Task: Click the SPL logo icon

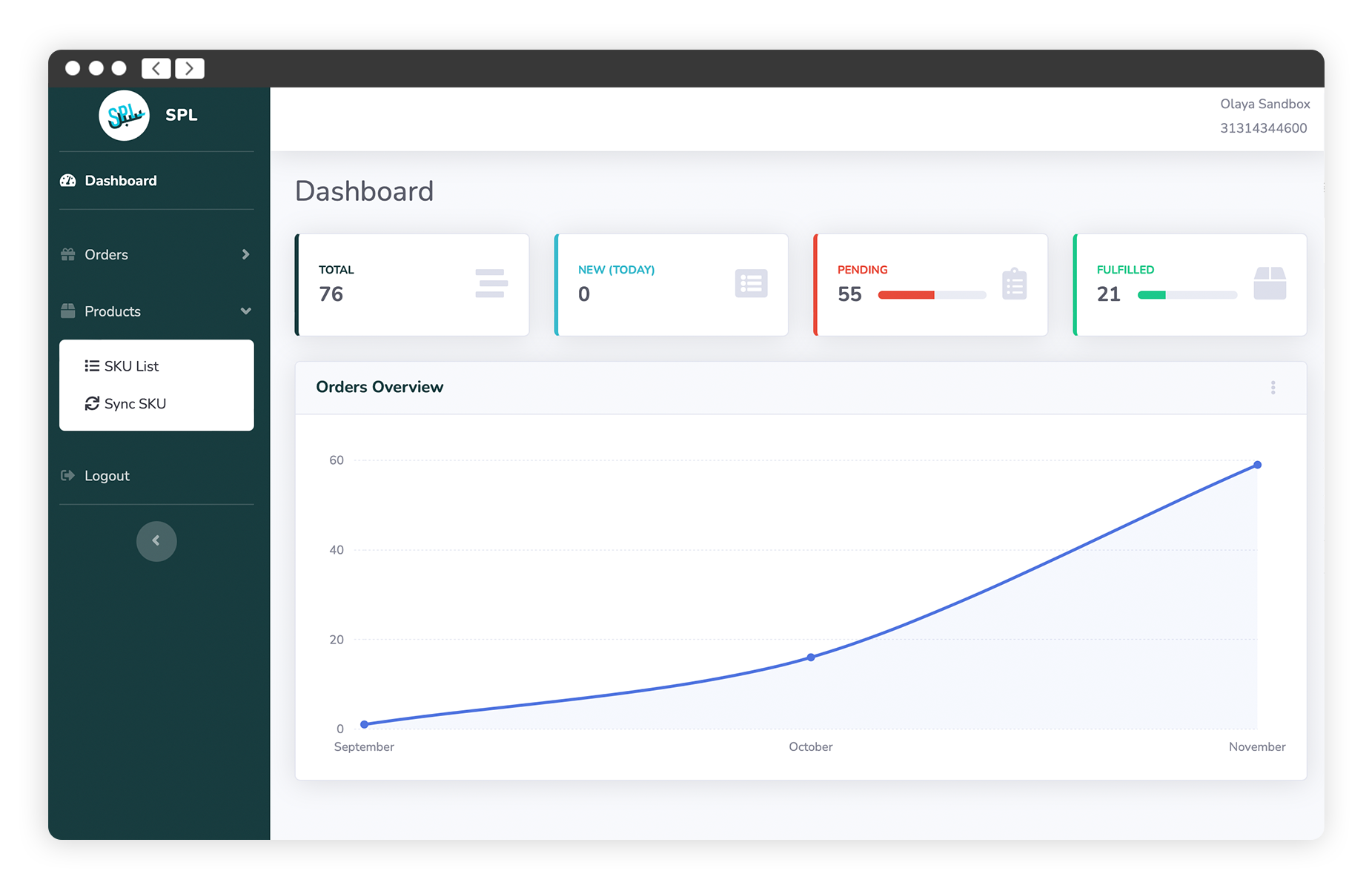Action: [x=124, y=116]
